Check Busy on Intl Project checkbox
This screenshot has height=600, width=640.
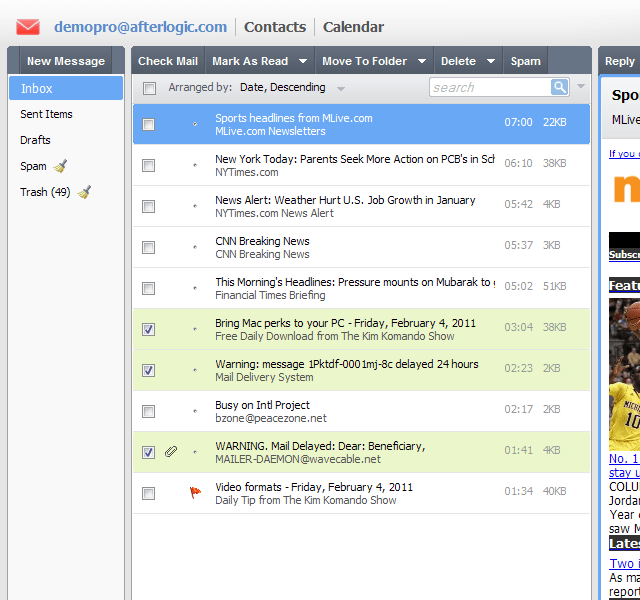click(149, 411)
